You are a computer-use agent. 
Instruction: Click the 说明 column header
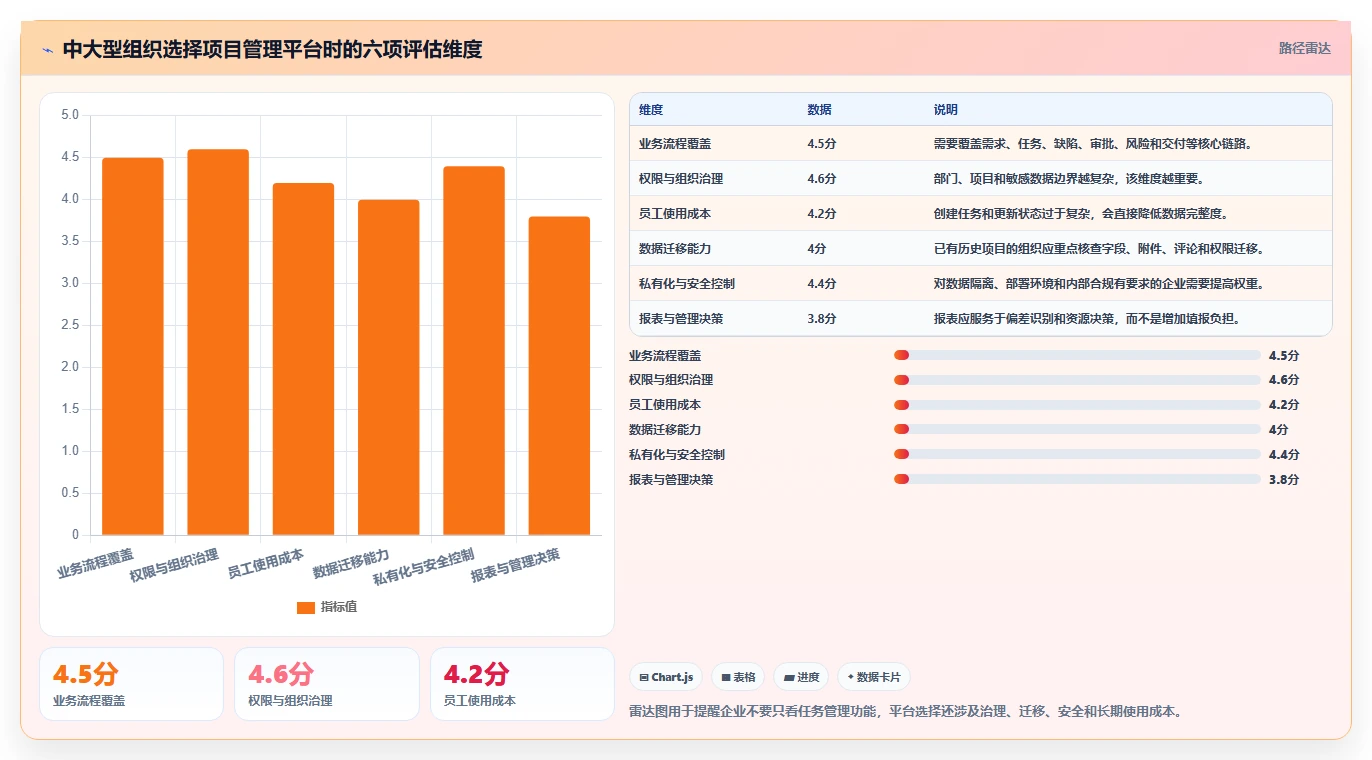(946, 110)
